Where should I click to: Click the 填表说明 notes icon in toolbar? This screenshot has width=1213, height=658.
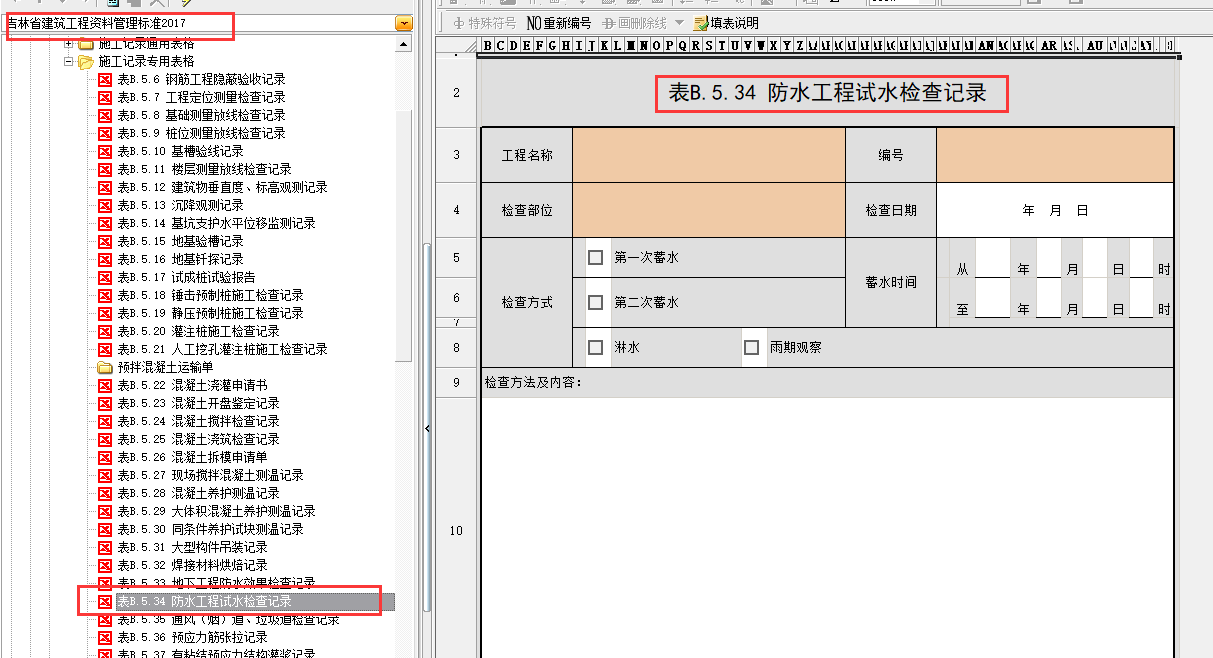[x=700, y=23]
